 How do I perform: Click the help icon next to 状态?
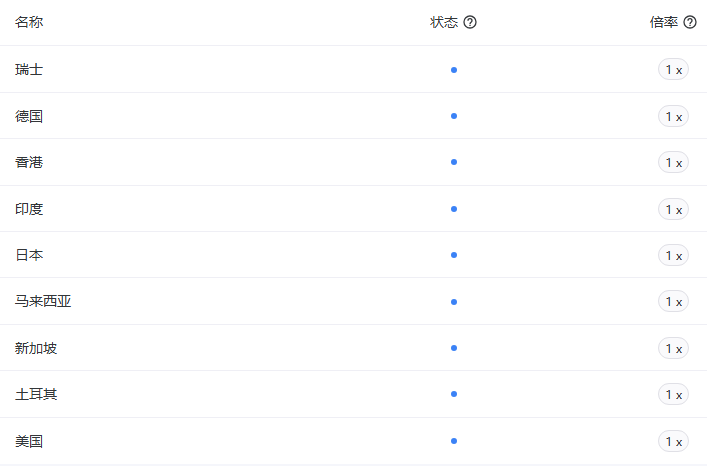[470, 22]
